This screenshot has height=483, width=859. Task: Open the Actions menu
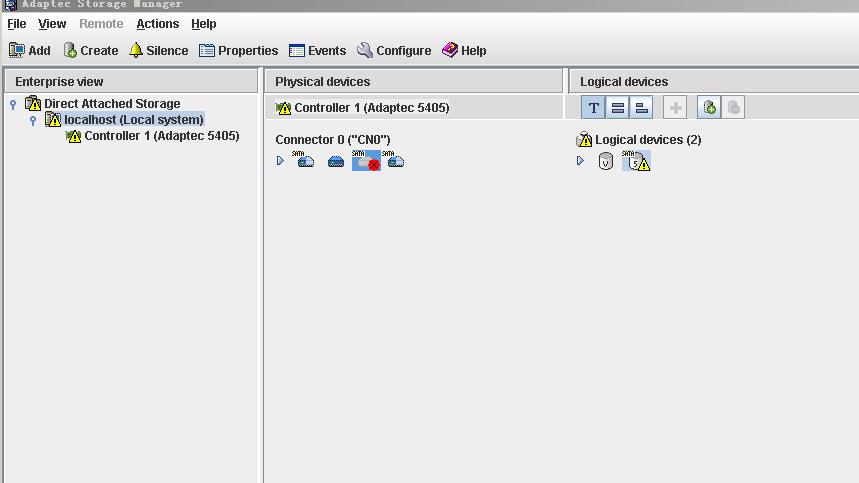pyautogui.click(x=157, y=23)
